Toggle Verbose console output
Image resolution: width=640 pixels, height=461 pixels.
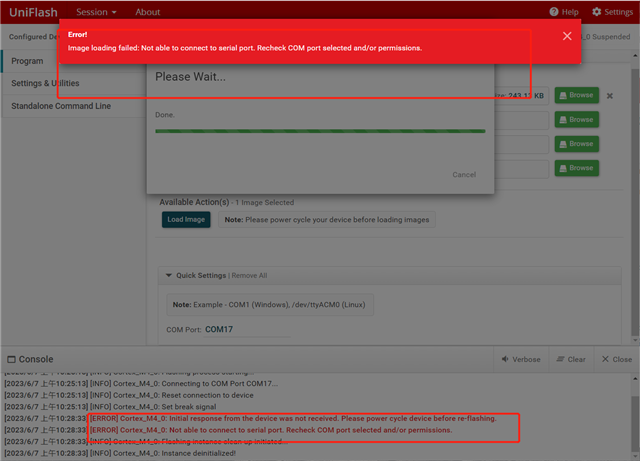click(x=521, y=359)
